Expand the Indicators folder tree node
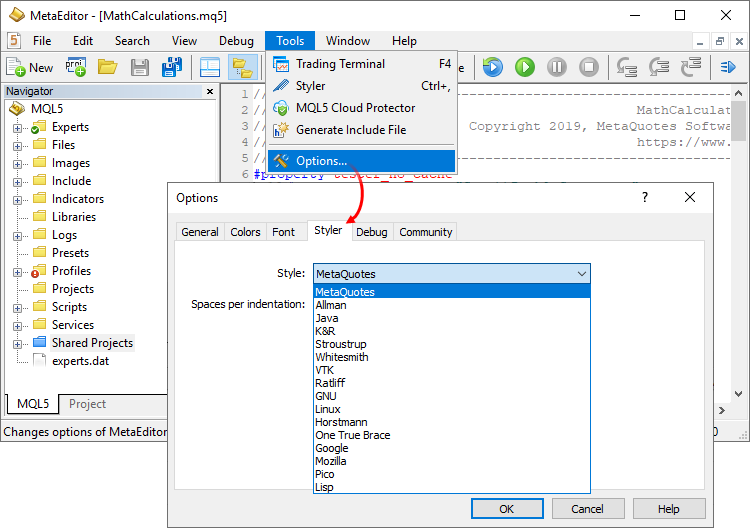The image size is (750, 528). tap(17, 199)
